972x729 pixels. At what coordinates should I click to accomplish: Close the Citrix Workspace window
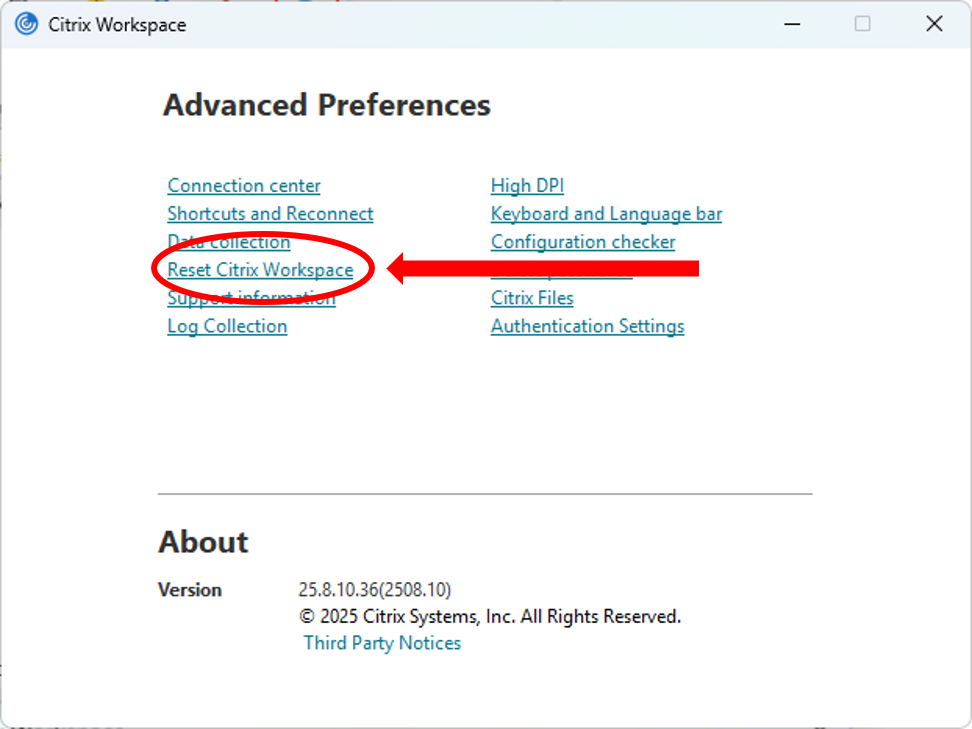click(x=934, y=24)
